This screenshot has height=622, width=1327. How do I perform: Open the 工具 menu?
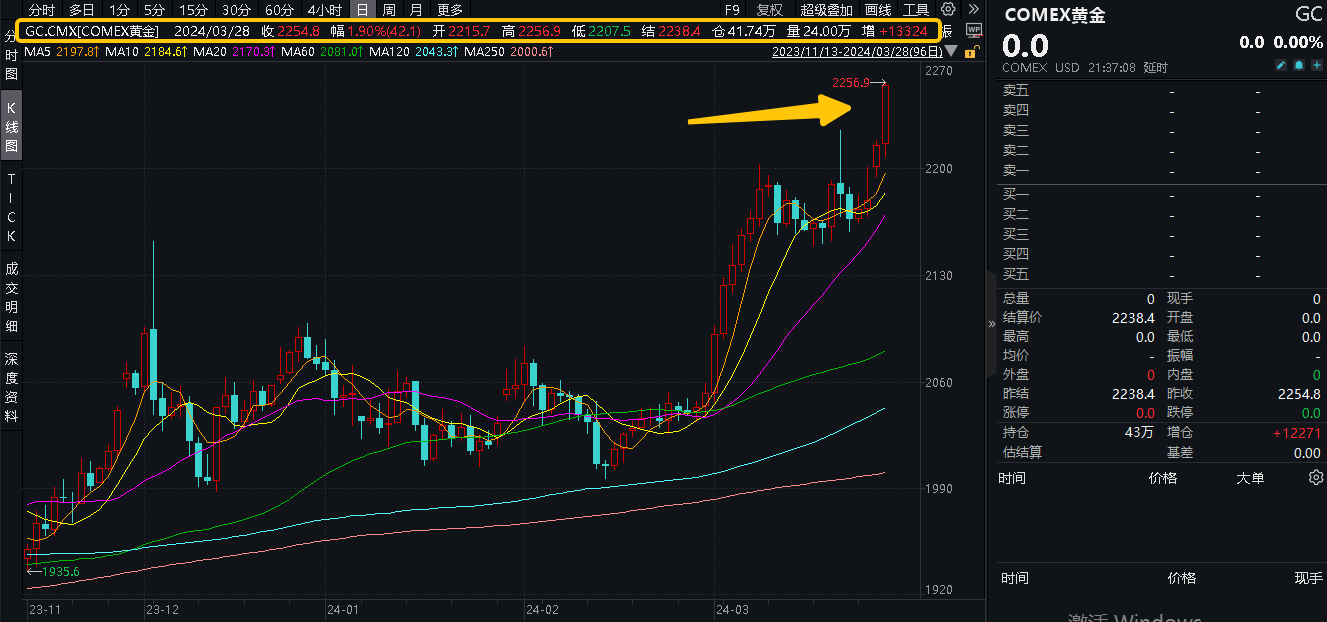pos(915,10)
